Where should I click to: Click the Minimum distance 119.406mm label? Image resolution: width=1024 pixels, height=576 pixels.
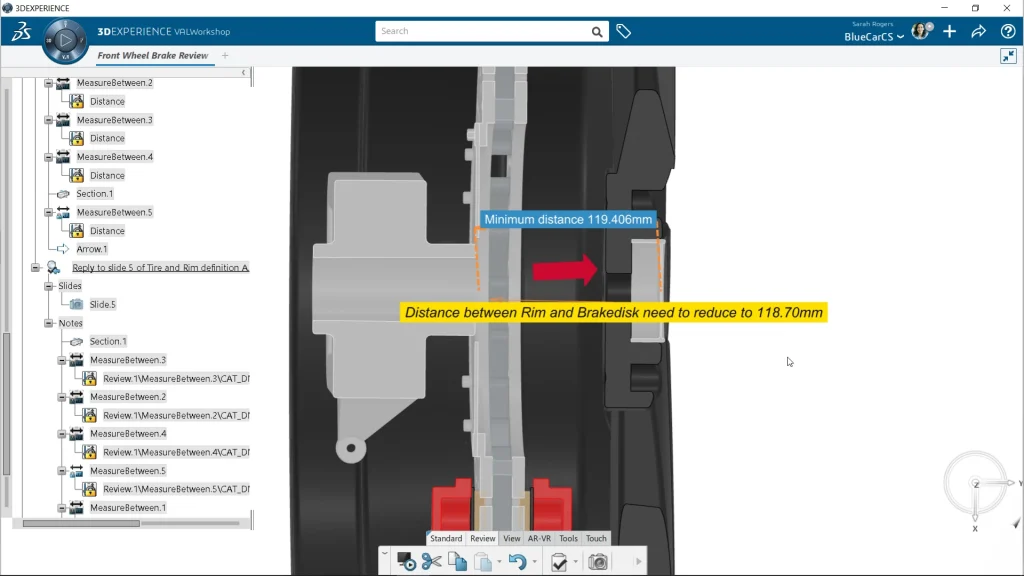click(x=567, y=220)
